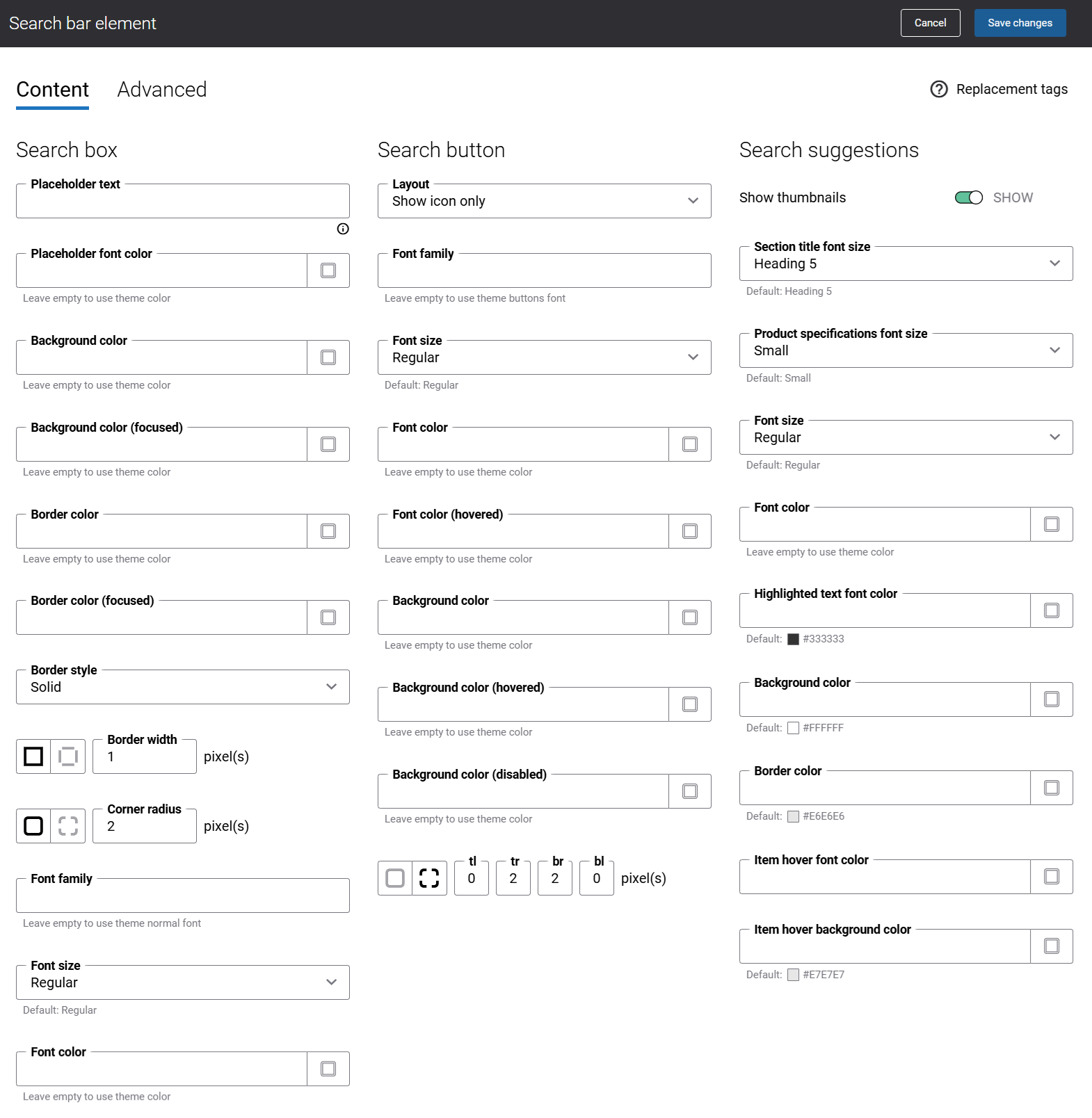
Task: Click the placeholder text info icon
Action: point(343,229)
